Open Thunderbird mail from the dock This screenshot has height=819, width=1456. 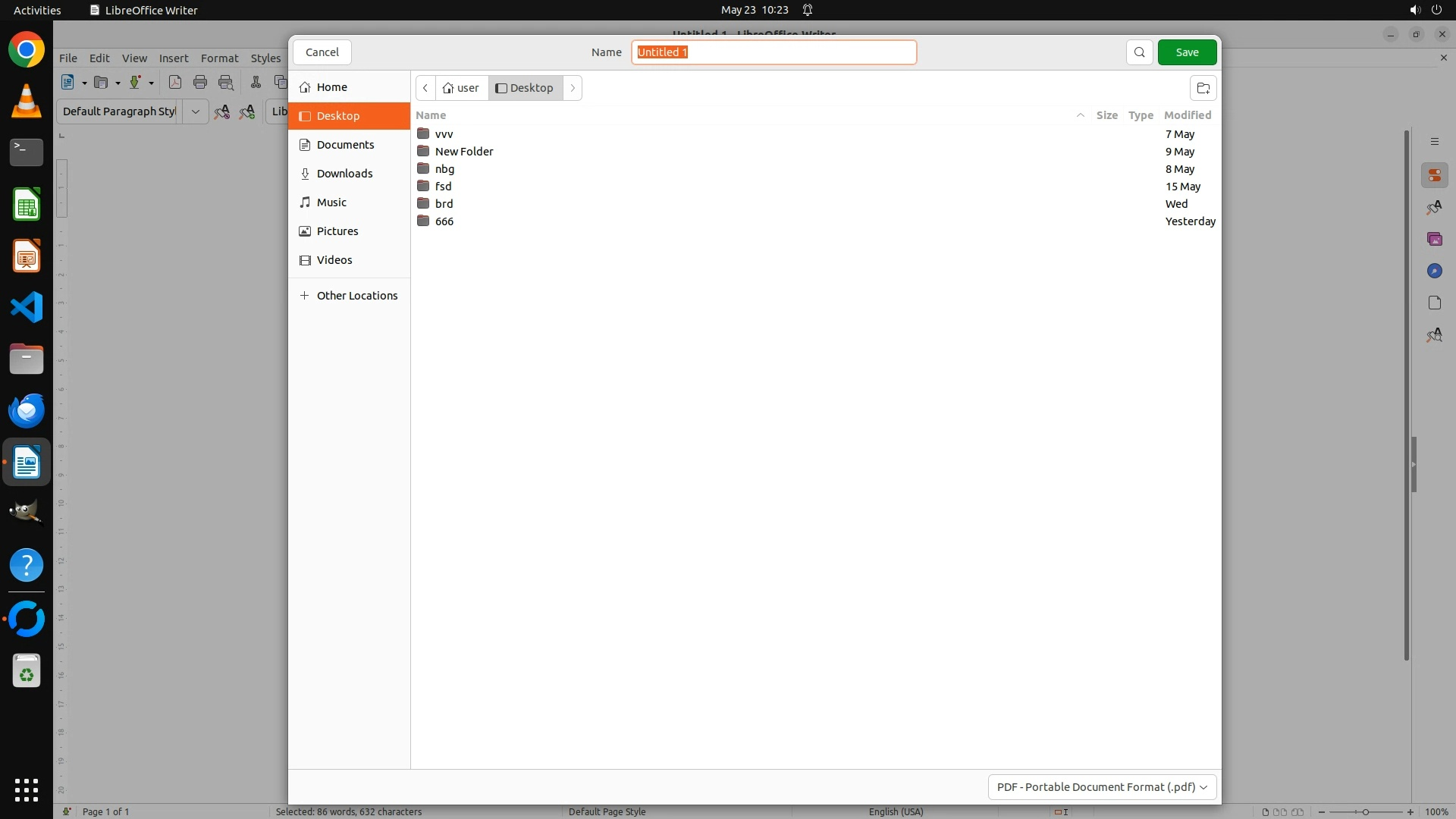[27, 411]
